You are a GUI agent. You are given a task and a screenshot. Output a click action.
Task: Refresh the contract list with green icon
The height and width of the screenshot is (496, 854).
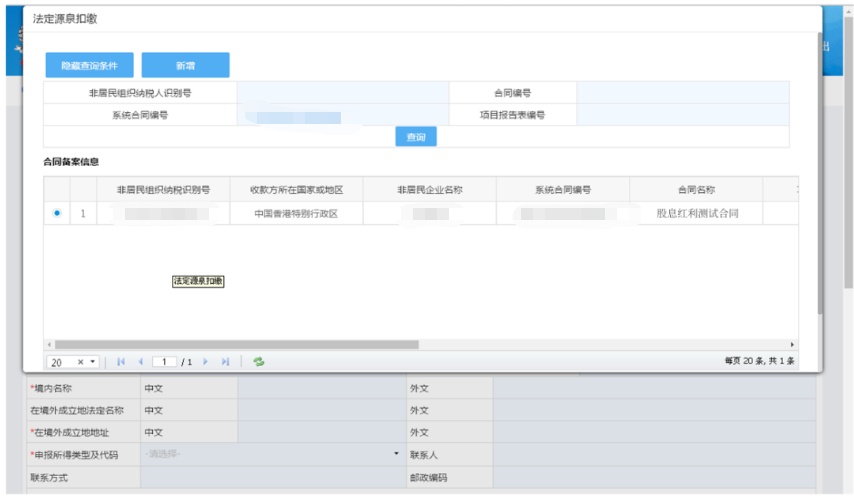pyautogui.click(x=258, y=361)
